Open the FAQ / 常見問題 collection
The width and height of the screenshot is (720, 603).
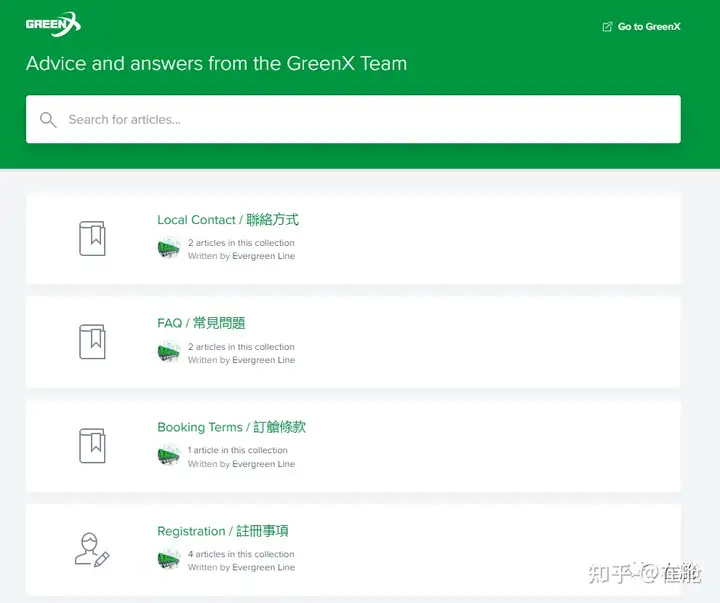201,323
